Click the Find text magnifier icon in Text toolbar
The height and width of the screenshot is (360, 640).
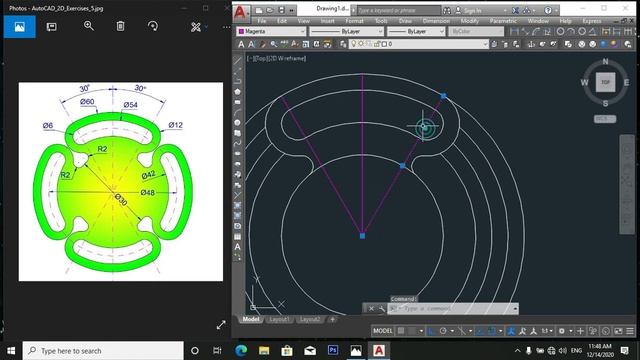click(273, 44)
